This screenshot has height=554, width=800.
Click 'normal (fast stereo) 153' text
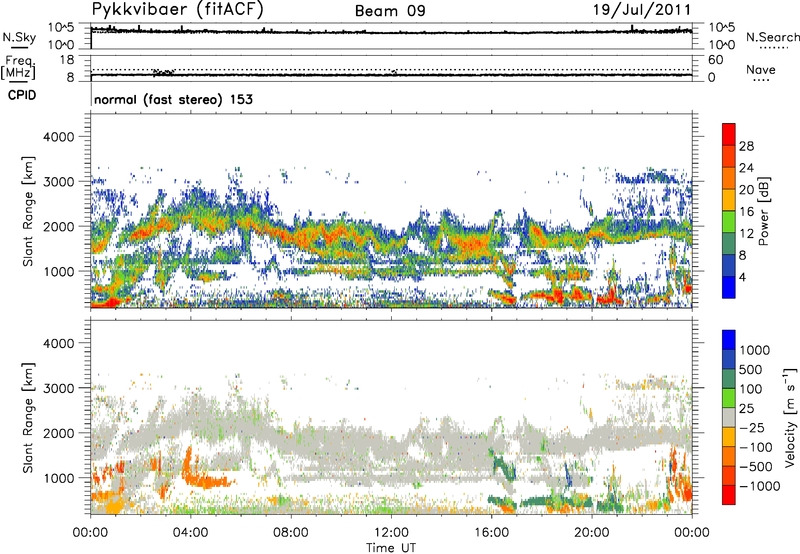(x=173, y=99)
